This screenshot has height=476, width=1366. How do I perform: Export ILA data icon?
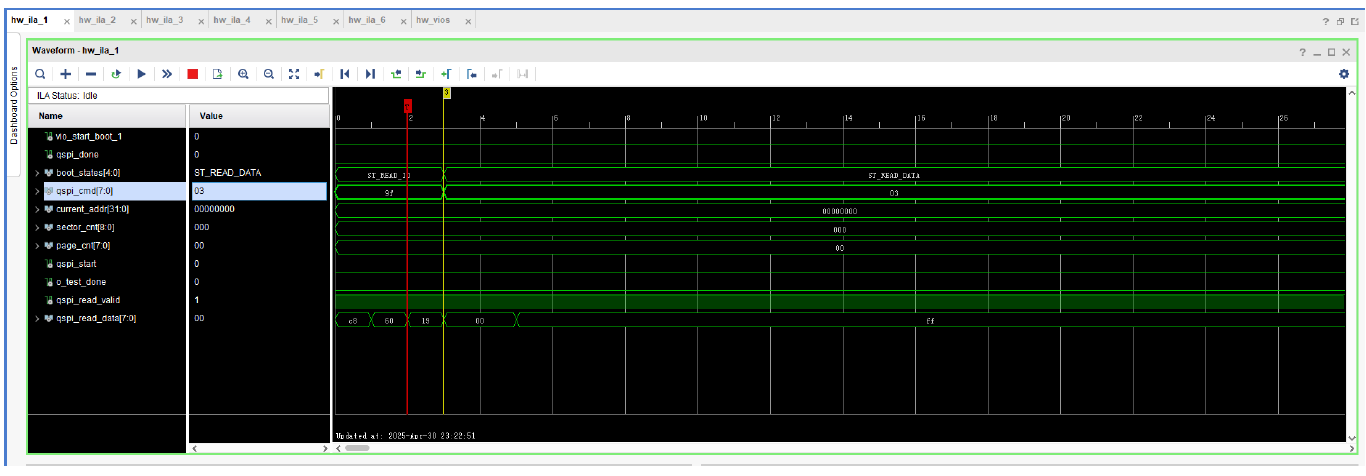[x=217, y=74]
